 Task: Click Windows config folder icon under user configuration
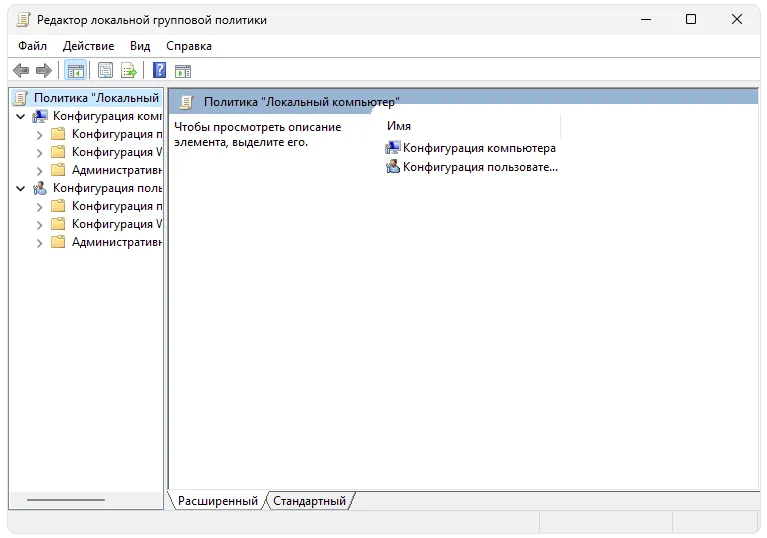point(58,224)
